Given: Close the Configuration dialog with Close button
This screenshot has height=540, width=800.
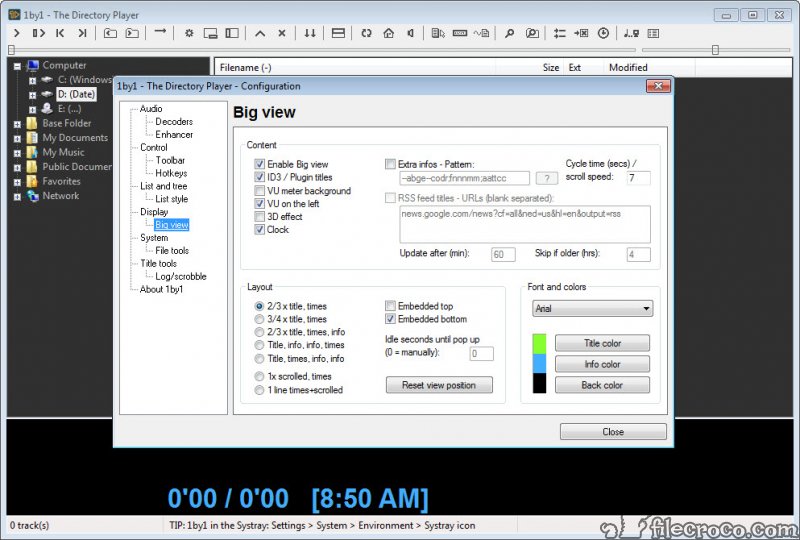Looking at the screenshot, I should pyautogui.click(x=613, y=431).
